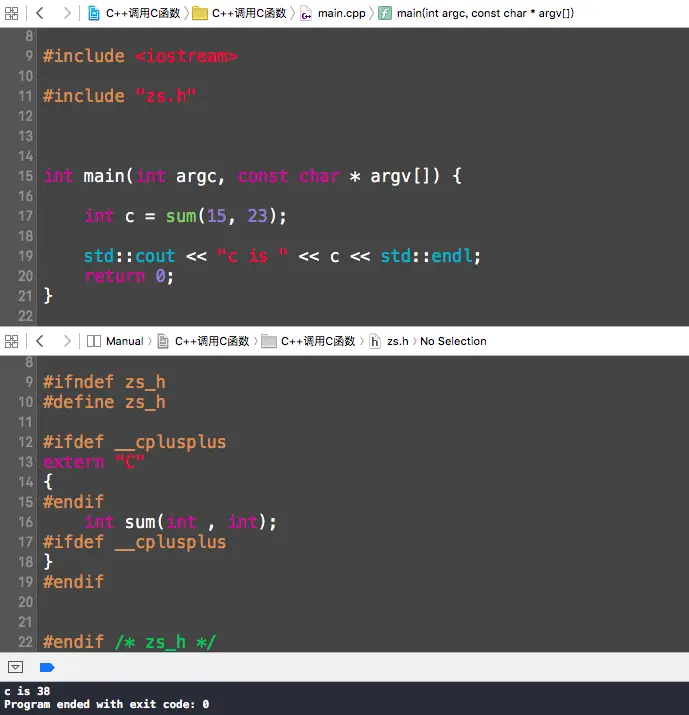The height and width of the screenshot is (715, 689).
Task: Click std::endl on line 19
Action: click(427, 256)
